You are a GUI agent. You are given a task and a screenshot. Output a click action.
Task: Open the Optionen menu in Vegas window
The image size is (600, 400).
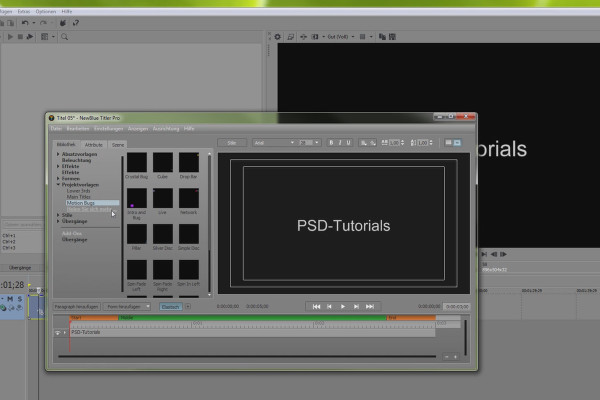pos(46,11)
